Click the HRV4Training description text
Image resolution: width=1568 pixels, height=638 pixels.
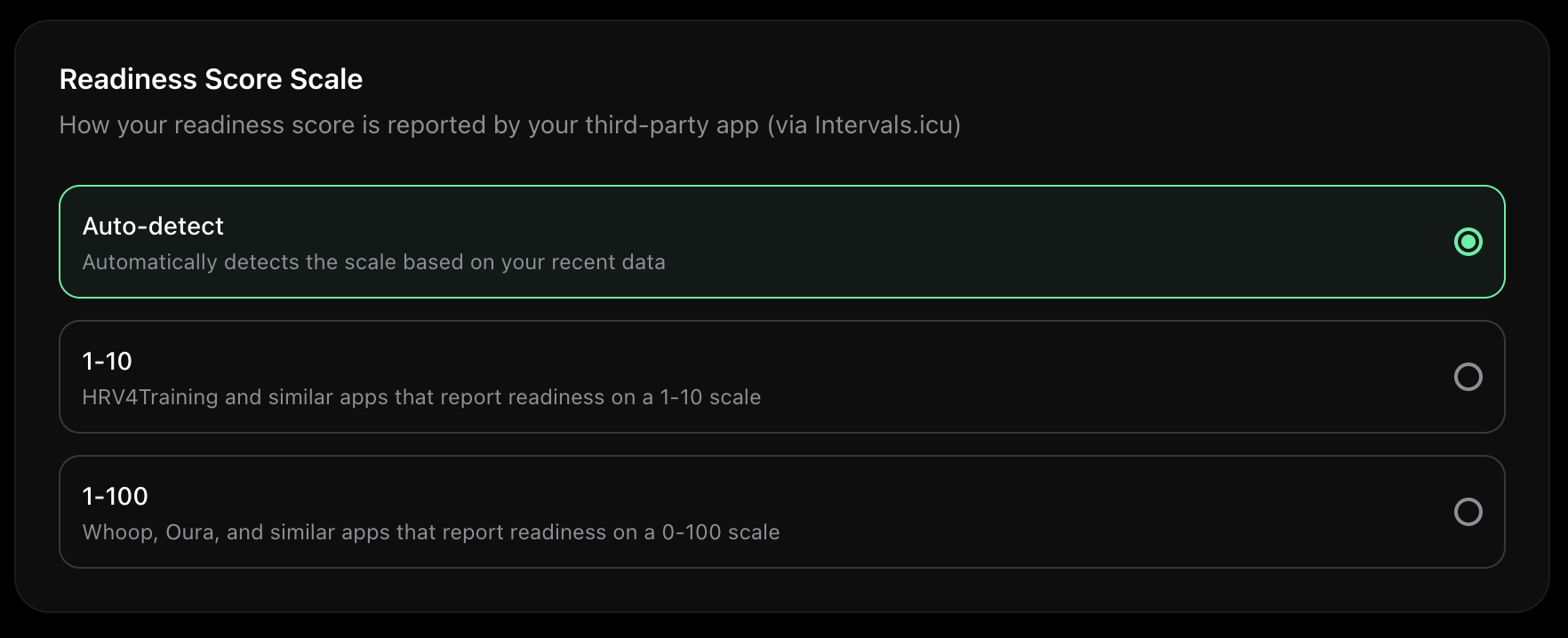[421, 397]
